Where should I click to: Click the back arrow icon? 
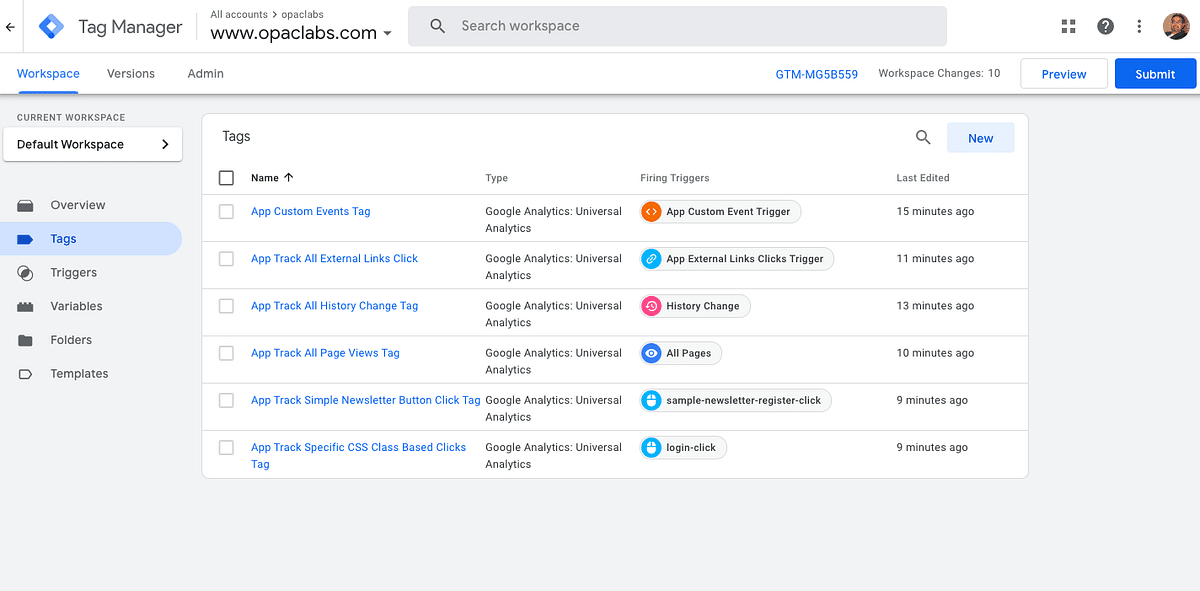tap(10, 27)
